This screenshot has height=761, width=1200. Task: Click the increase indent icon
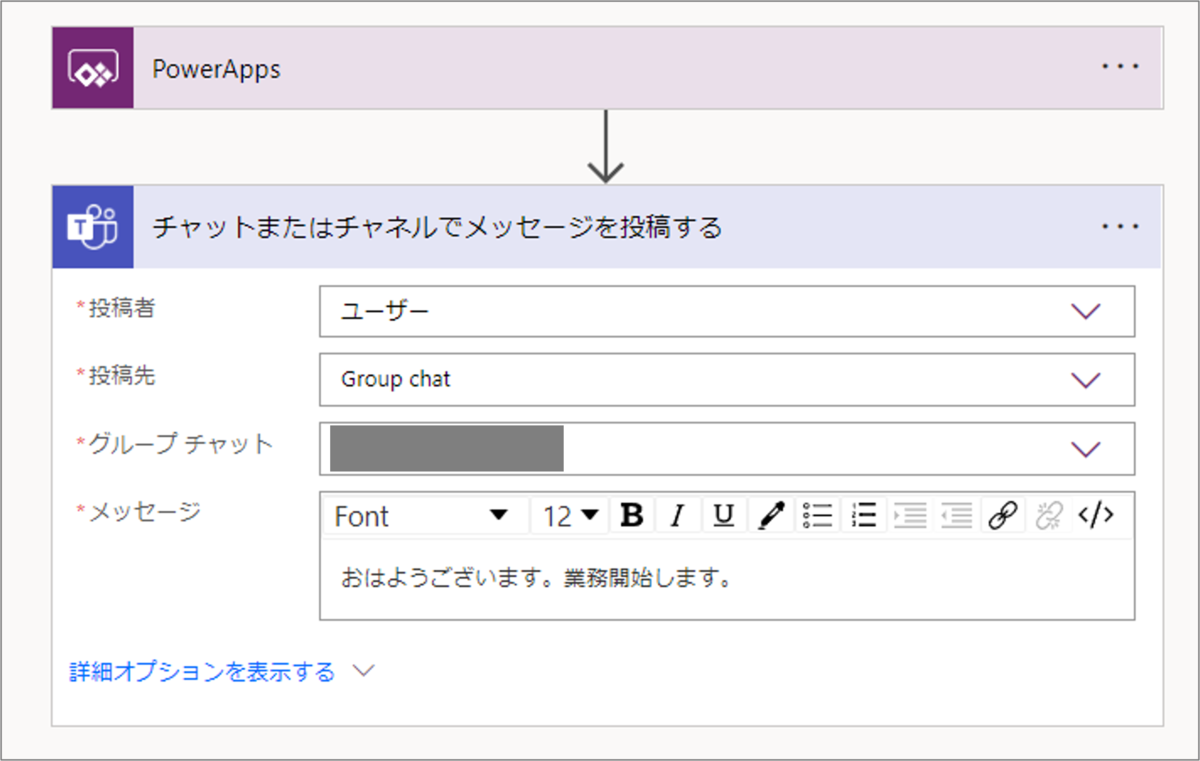(x=910, y=516)
